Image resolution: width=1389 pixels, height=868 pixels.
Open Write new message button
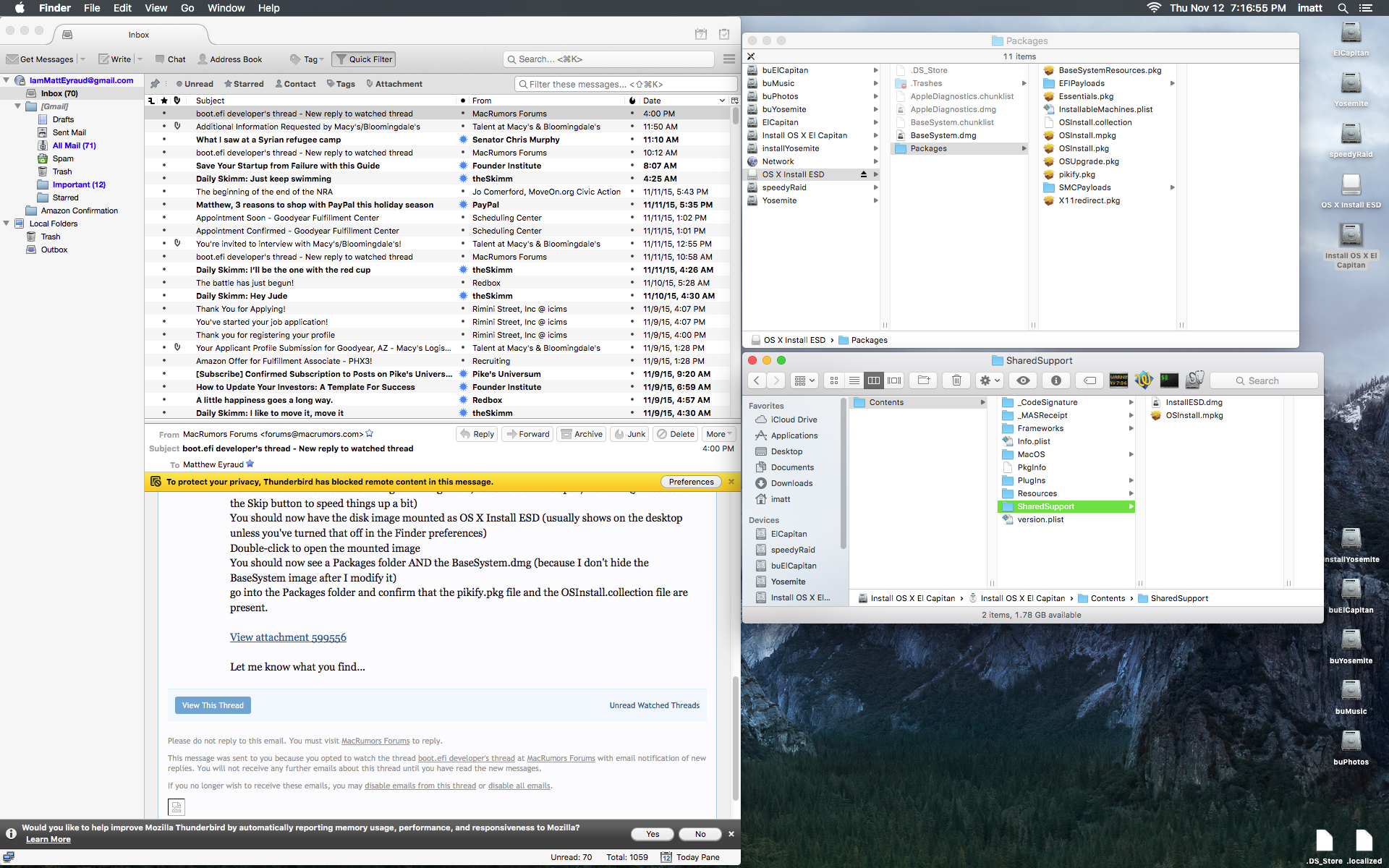coord(115,59)
